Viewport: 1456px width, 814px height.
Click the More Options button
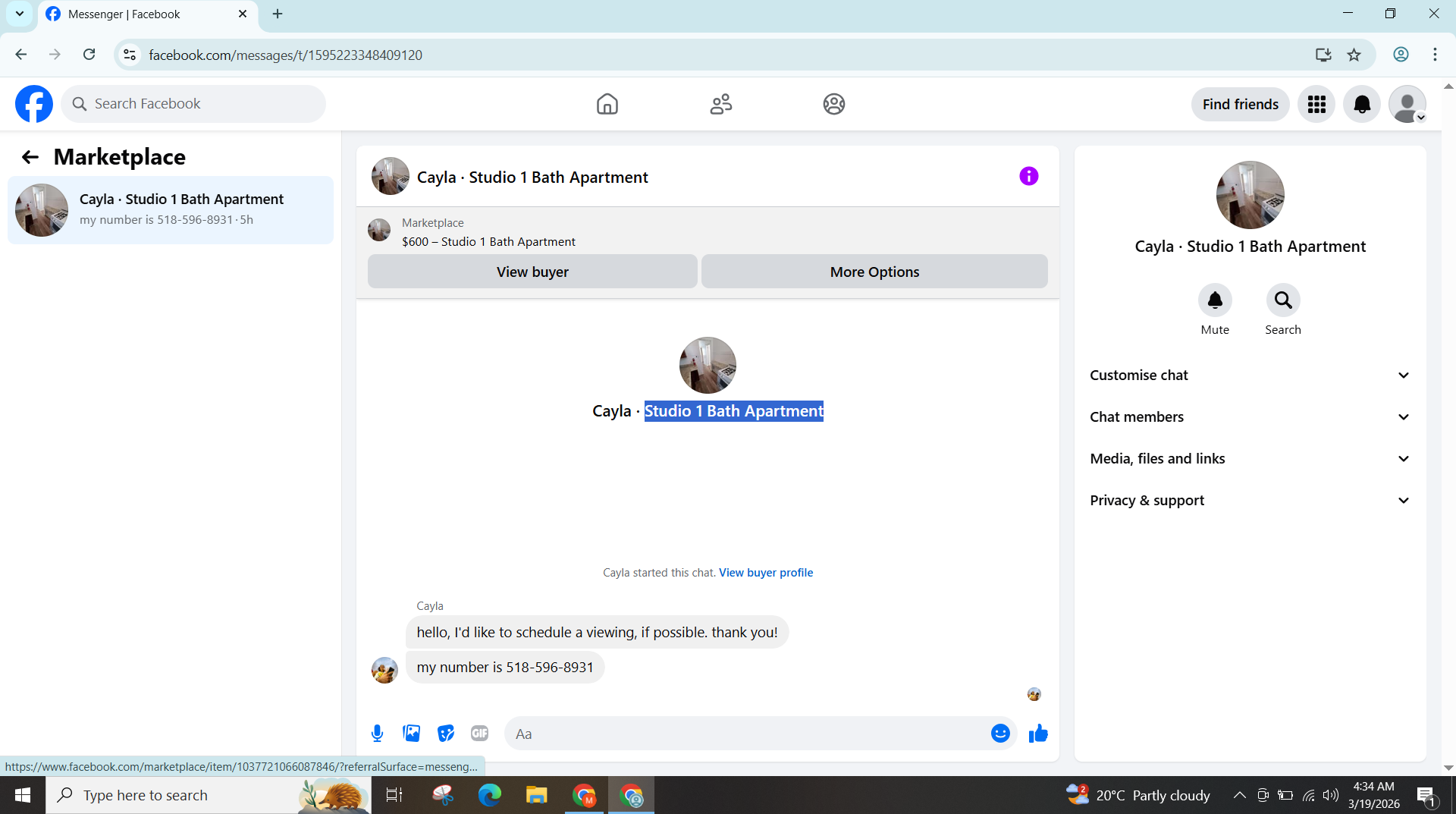(874, 272)
